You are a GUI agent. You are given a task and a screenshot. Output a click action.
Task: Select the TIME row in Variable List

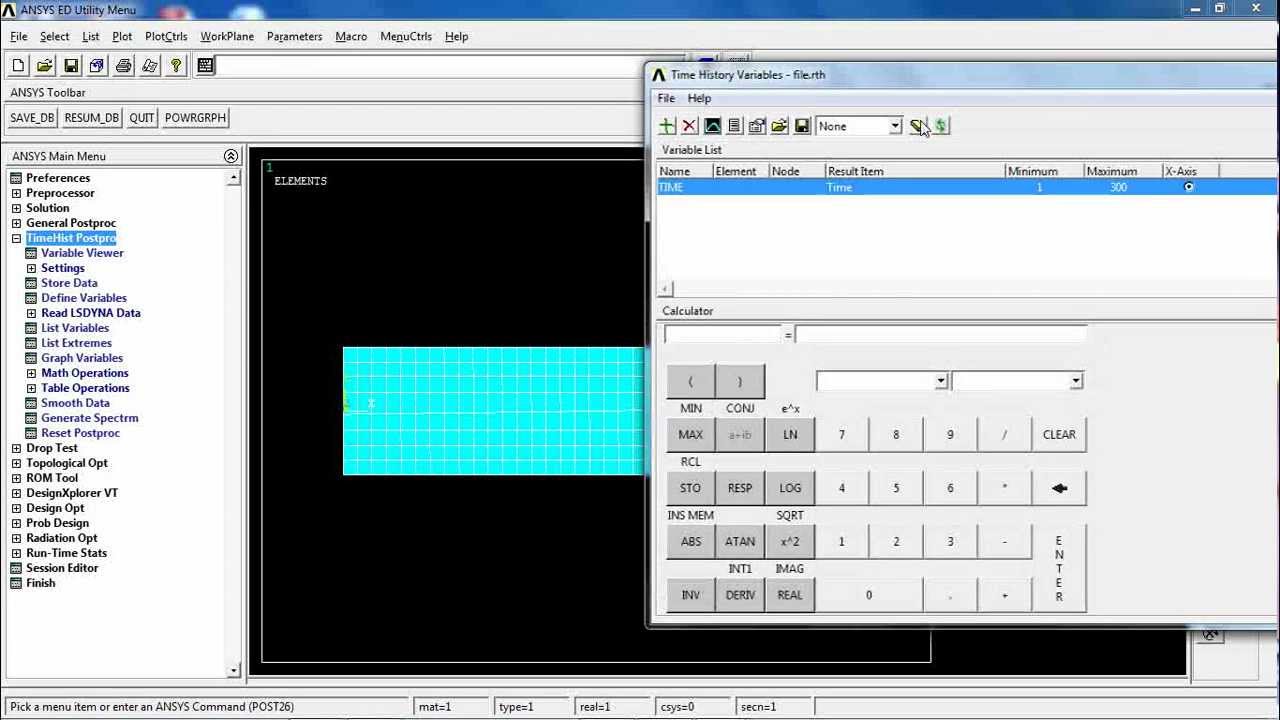(x=967, y=187)
